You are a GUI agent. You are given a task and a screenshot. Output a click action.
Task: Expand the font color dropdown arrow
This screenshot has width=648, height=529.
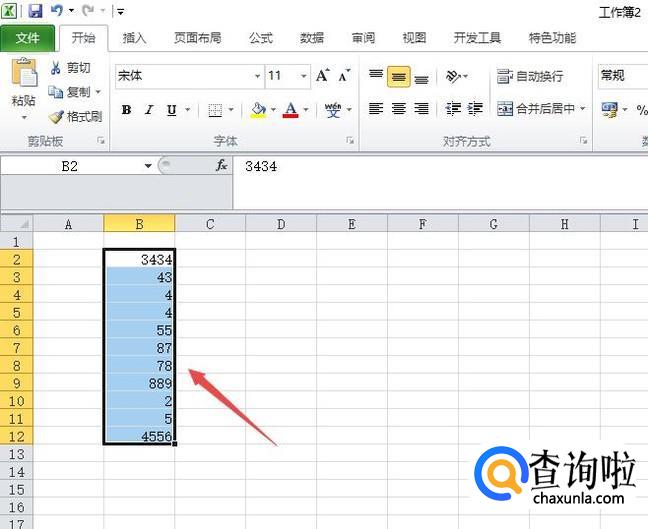point(306,110)
